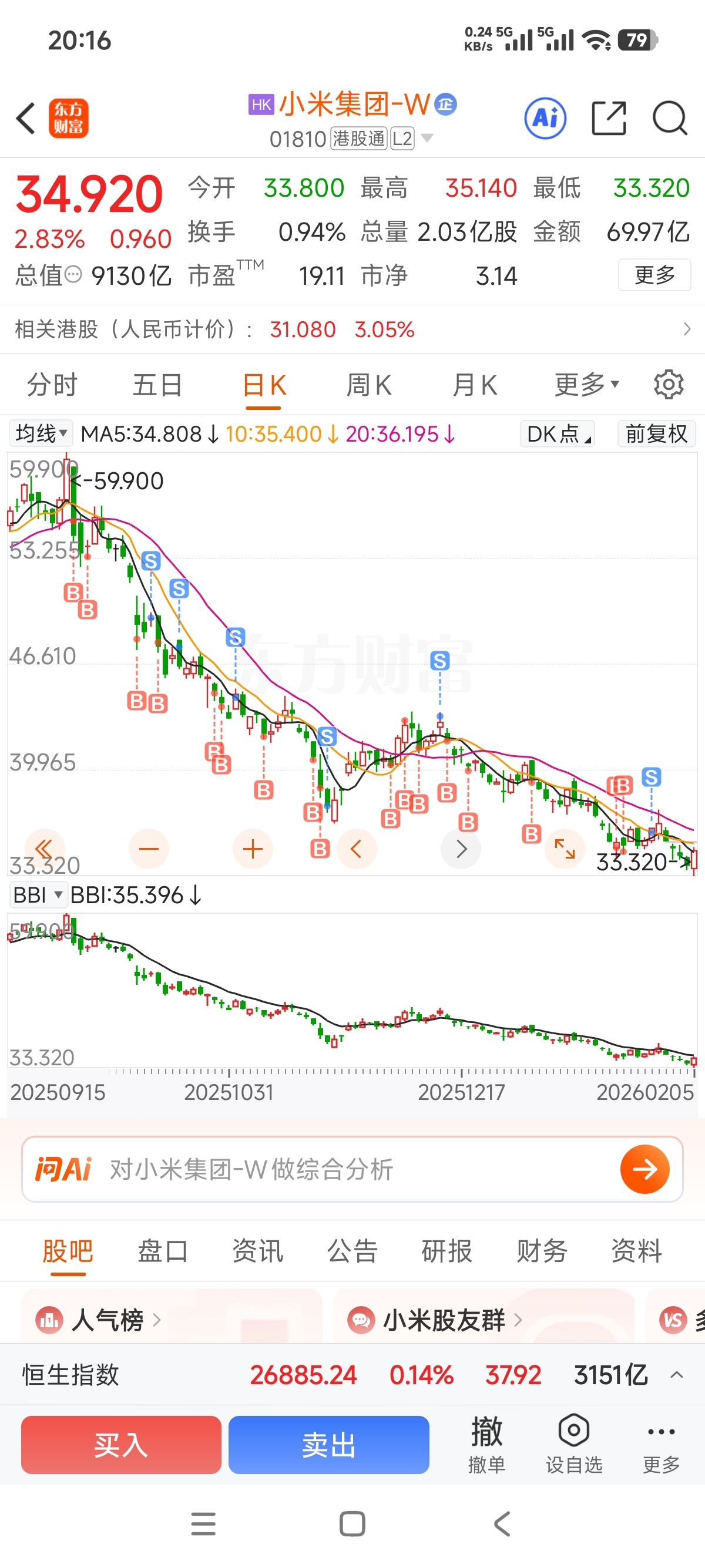Tap Android back navigation arrow
This screenshot has width=705, height=1568.
502,1523
